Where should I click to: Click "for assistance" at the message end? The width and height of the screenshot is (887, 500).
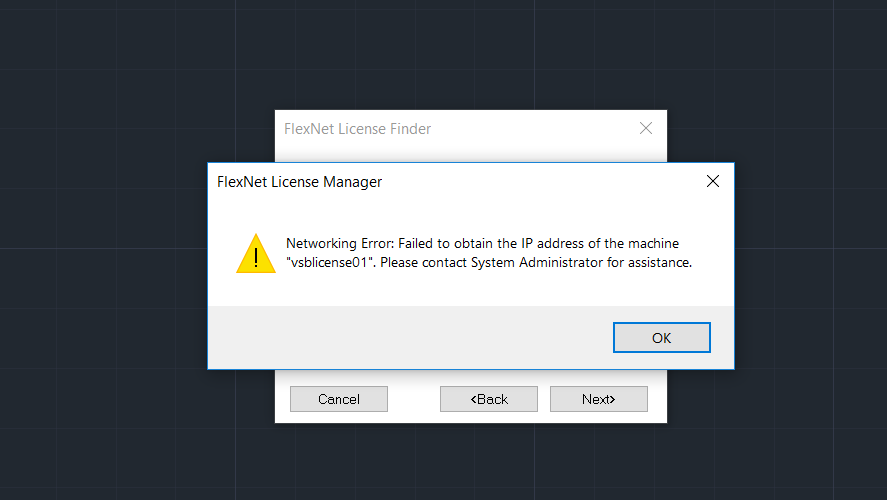[649, 262]
